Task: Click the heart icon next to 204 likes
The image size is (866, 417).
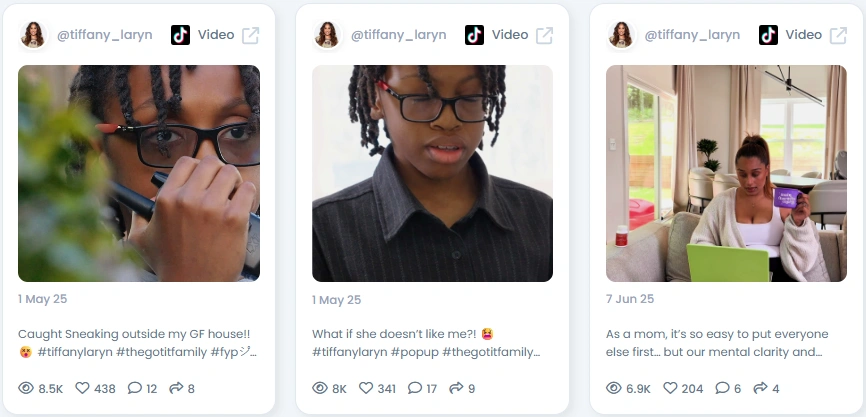Action: pos(670,388)
